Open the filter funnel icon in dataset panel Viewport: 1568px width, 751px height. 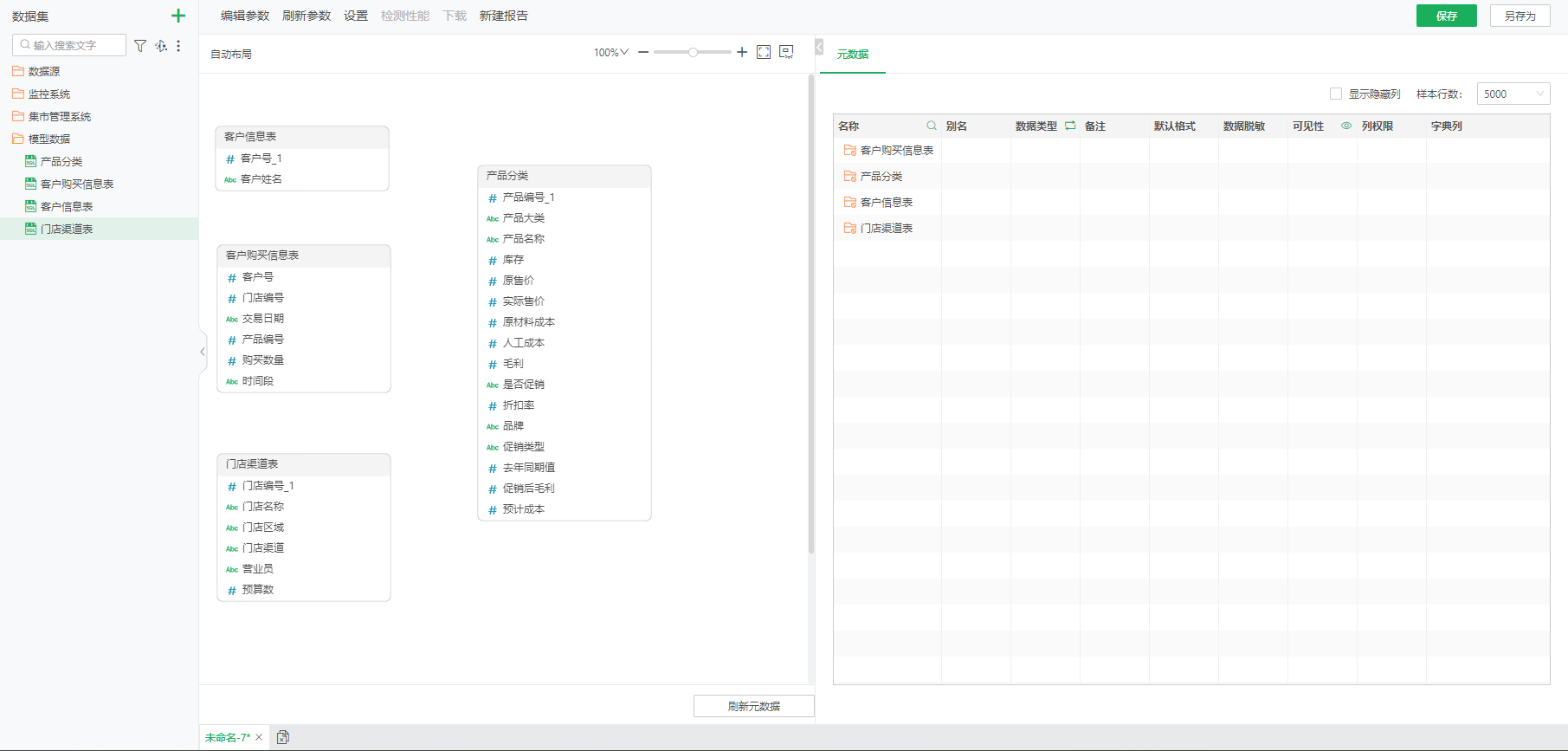(140, 46)
